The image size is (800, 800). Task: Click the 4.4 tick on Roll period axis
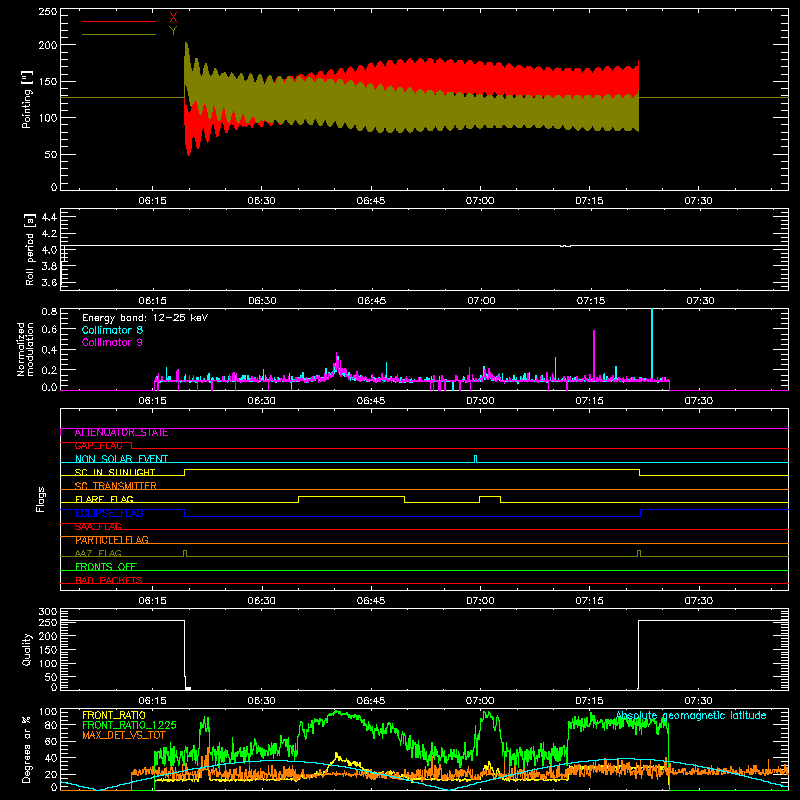48,217
